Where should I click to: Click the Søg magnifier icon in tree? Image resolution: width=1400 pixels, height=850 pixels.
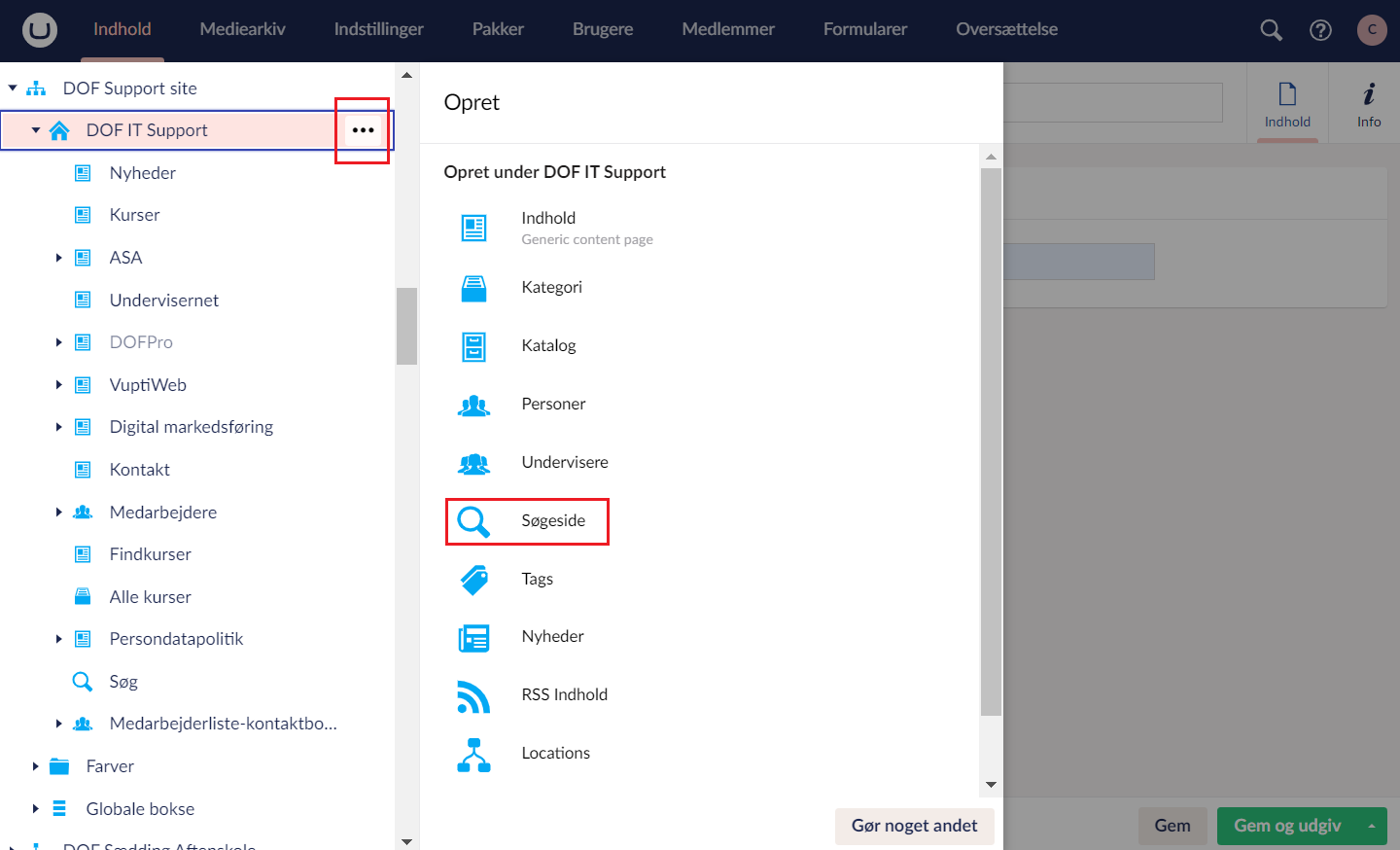click(x=83, y=682)
